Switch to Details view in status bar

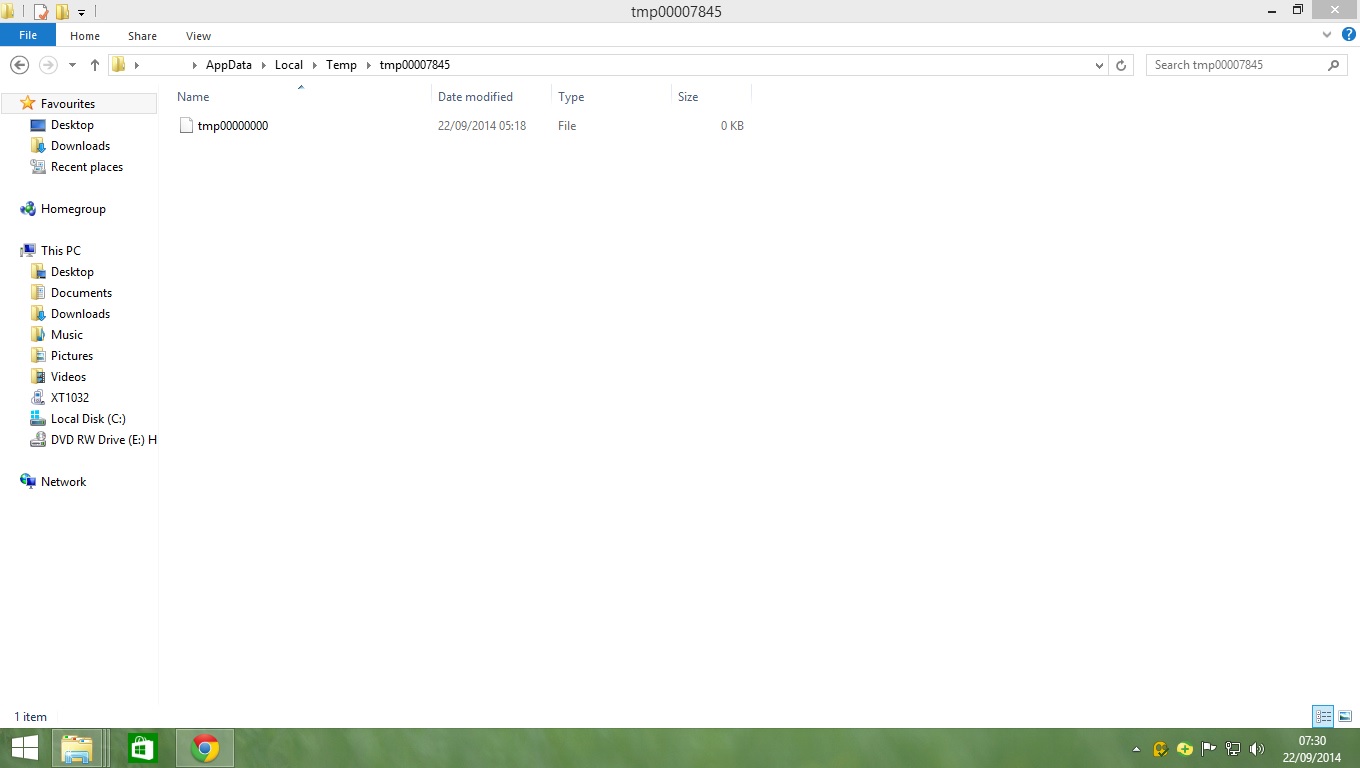[1323, 716]
